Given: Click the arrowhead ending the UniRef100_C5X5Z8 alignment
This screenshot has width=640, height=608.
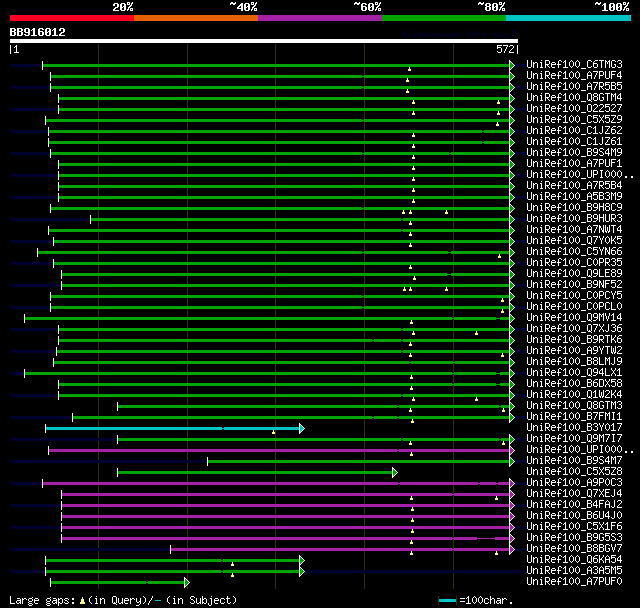Looking at the screenshot, I should 395,473.
